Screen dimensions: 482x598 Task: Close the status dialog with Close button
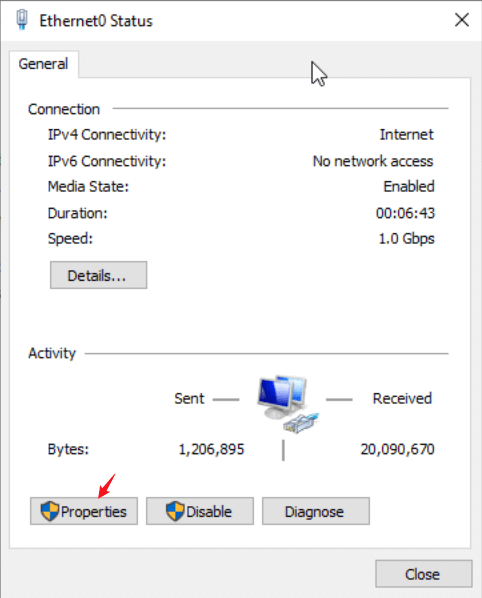(424, 574)
